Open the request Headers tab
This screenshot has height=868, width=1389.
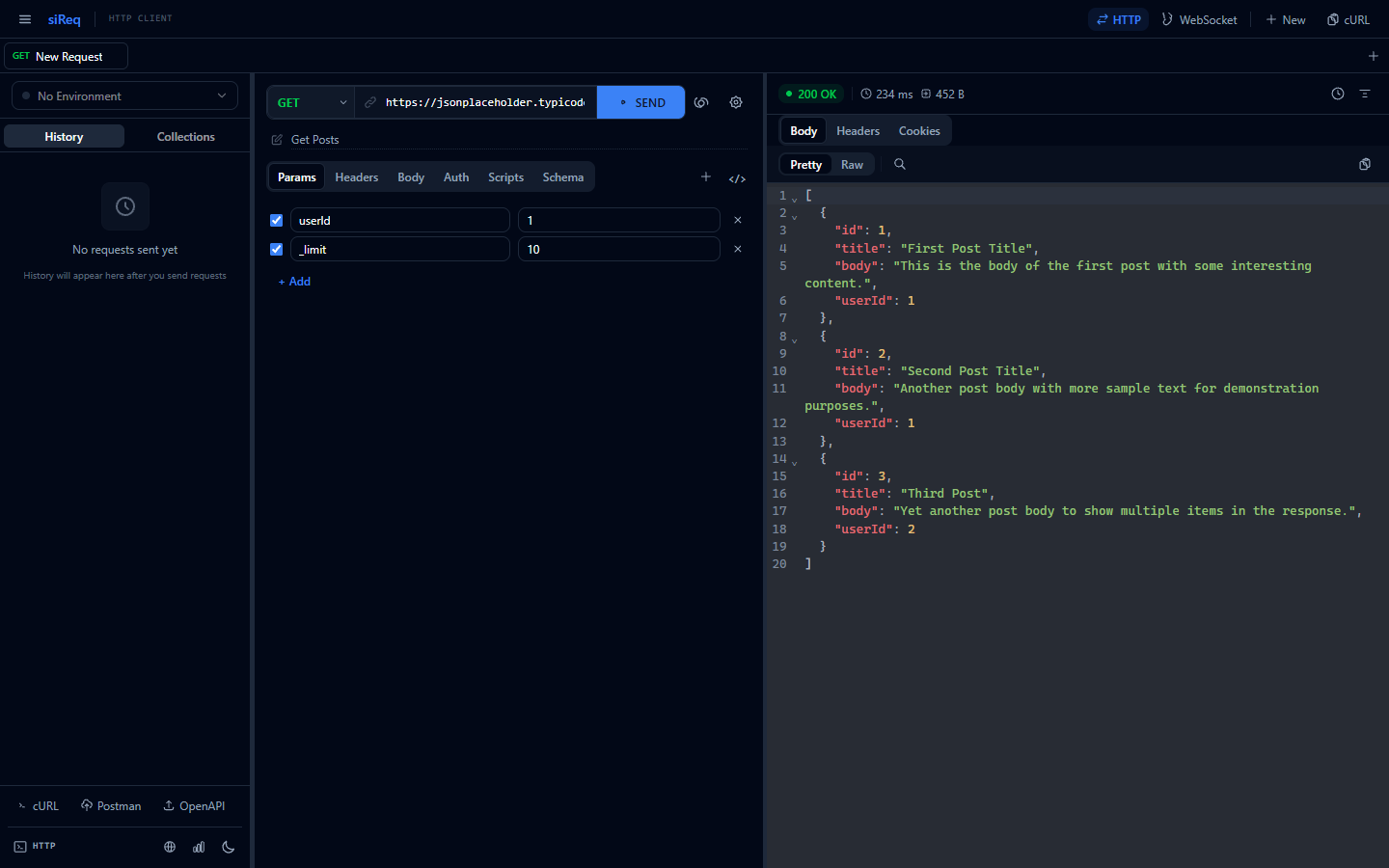[x=357, y=177]
